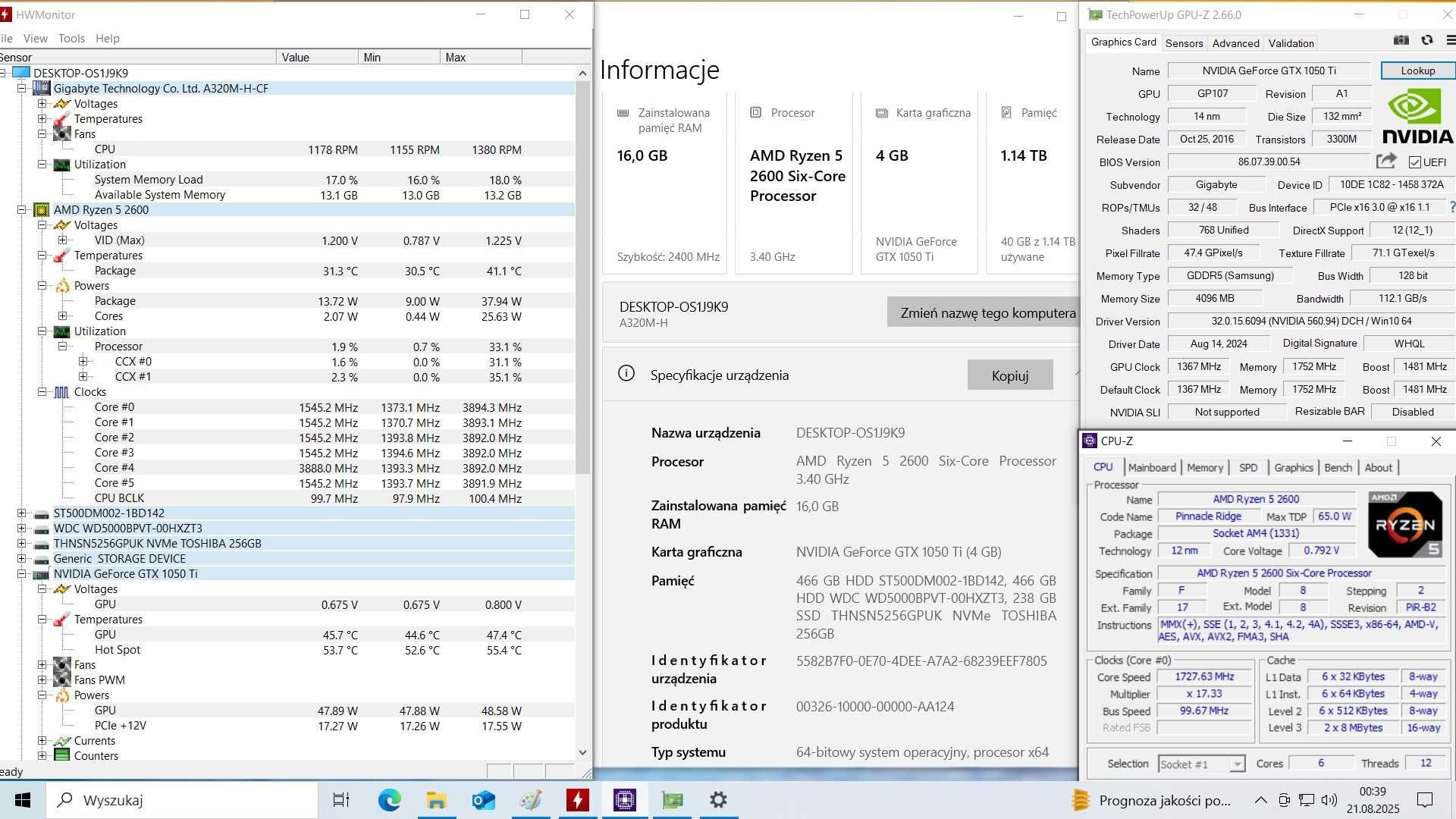Click the HWMonitor scroll down arrow
Viewport: 1456px width, 819px height.
click(582, 752)
